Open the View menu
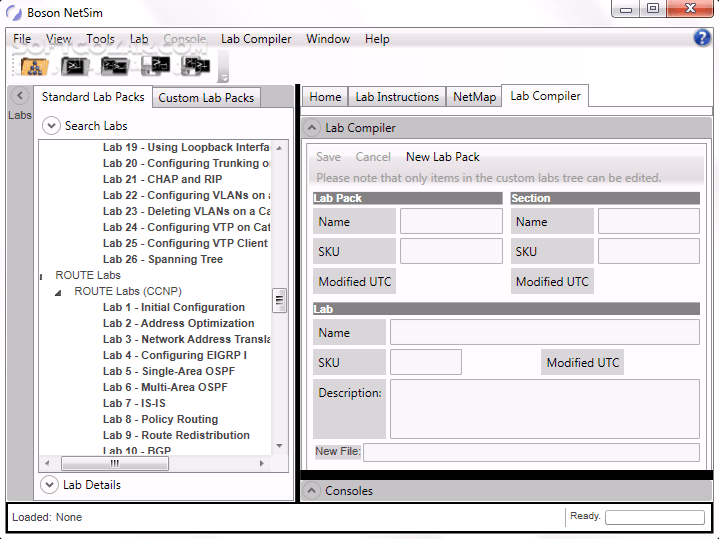This screenshot has width=719, height=539. [x=59, y=39]
